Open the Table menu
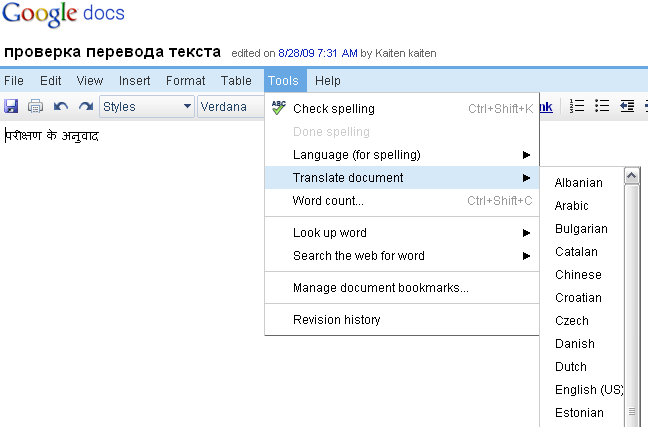Viewport: 648px width, 443px height. [x=236, y=81]
